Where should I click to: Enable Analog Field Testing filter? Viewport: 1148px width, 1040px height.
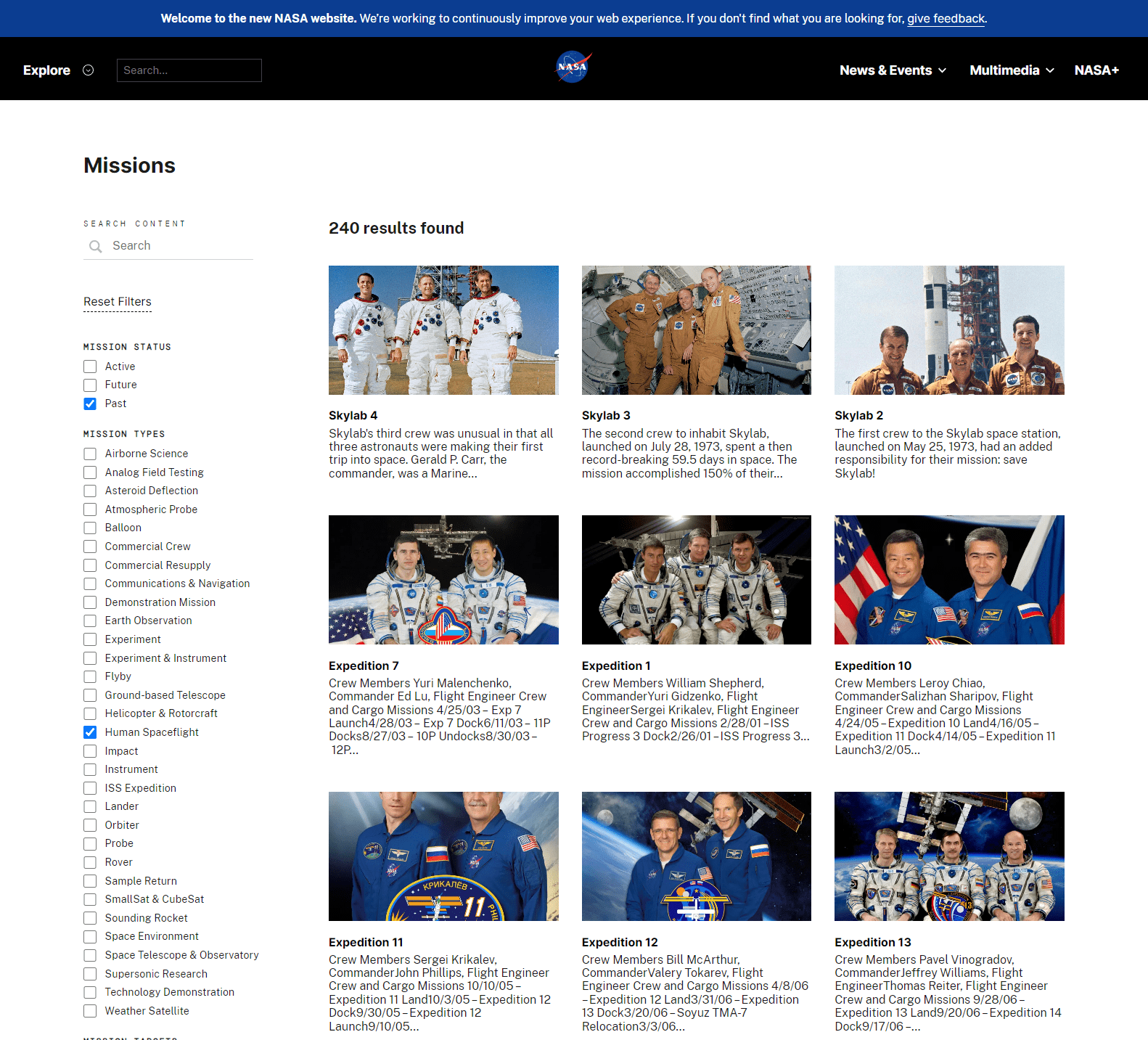pyautogui.click(x=90, y=472)
